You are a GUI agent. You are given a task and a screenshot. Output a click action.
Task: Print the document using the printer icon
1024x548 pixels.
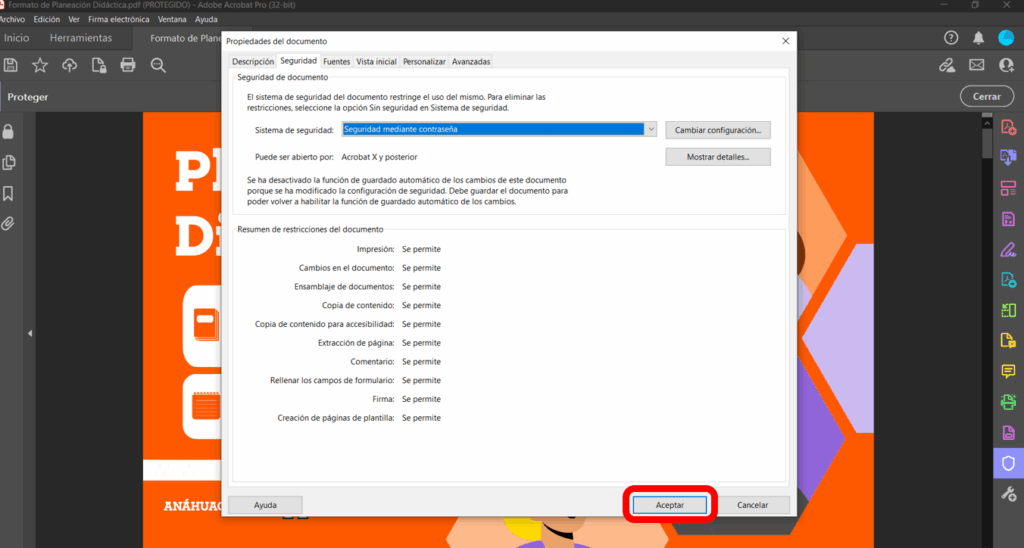[x=128, y=65]
